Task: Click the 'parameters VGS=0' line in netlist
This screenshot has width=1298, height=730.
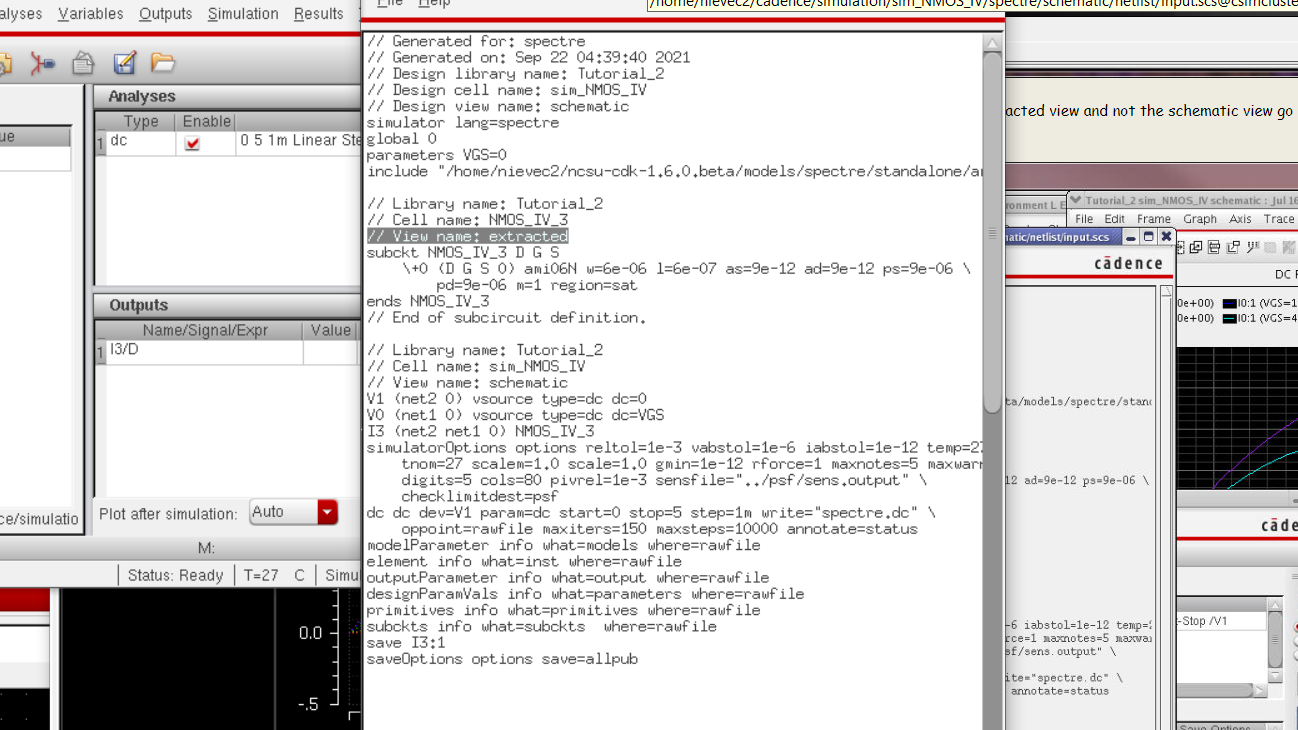Action: coord(437,155)
